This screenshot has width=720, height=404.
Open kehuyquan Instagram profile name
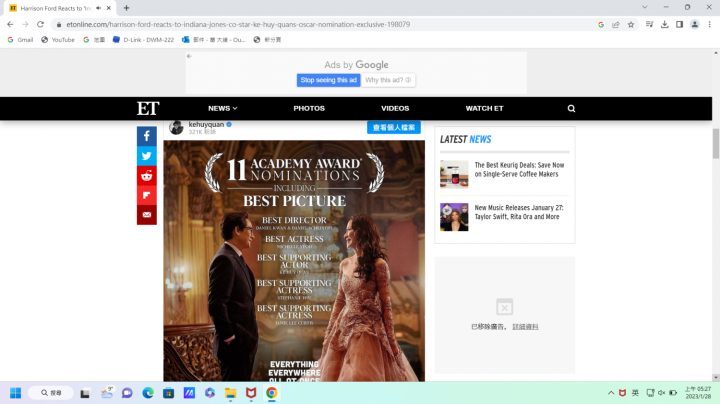click(x=206, y=124)
